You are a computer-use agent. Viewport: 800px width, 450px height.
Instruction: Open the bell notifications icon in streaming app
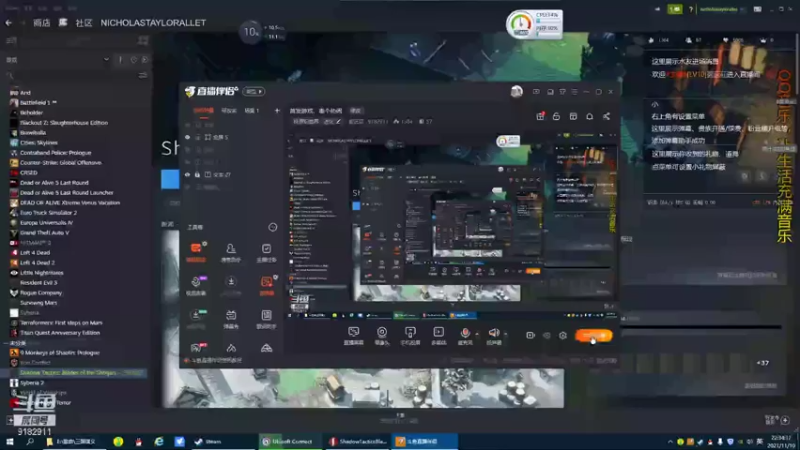click(589, 116)
